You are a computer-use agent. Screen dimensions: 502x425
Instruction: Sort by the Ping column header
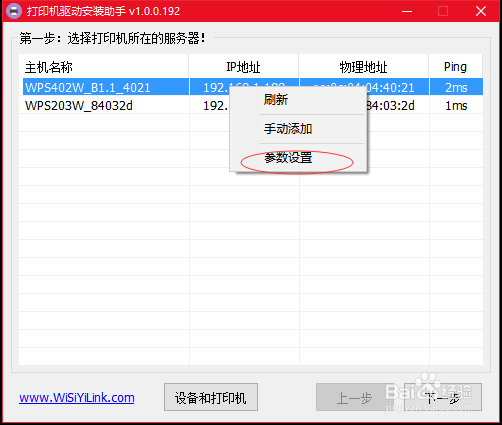456,67
